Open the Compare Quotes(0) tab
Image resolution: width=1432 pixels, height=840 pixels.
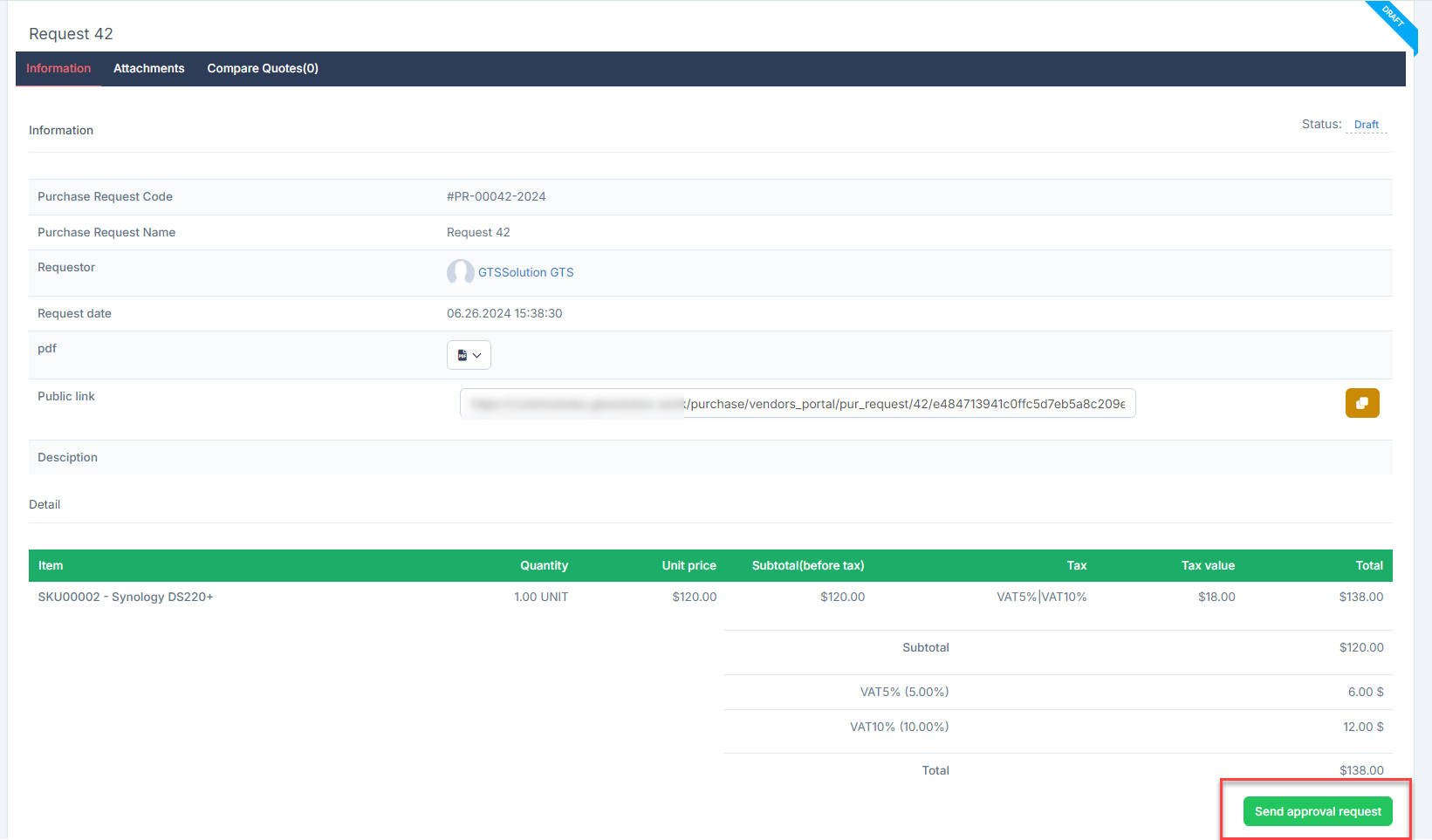pyautogui.click(x=262, y=68)
